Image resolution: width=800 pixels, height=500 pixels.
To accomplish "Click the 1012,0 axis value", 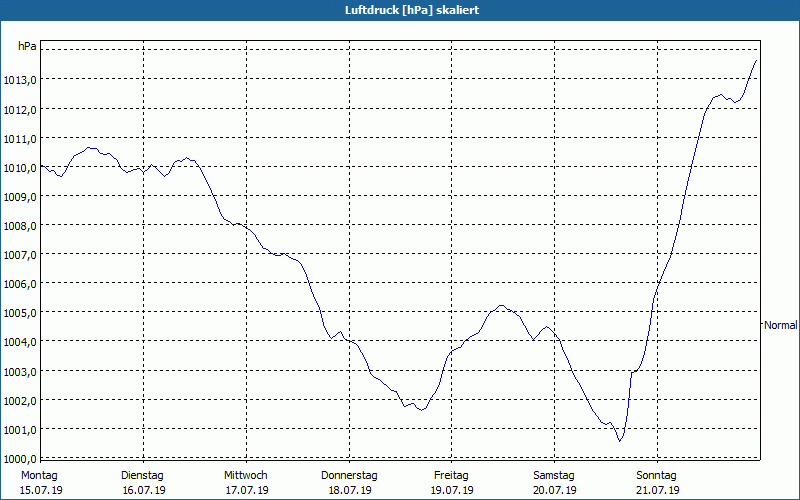I will pos(20,109).
